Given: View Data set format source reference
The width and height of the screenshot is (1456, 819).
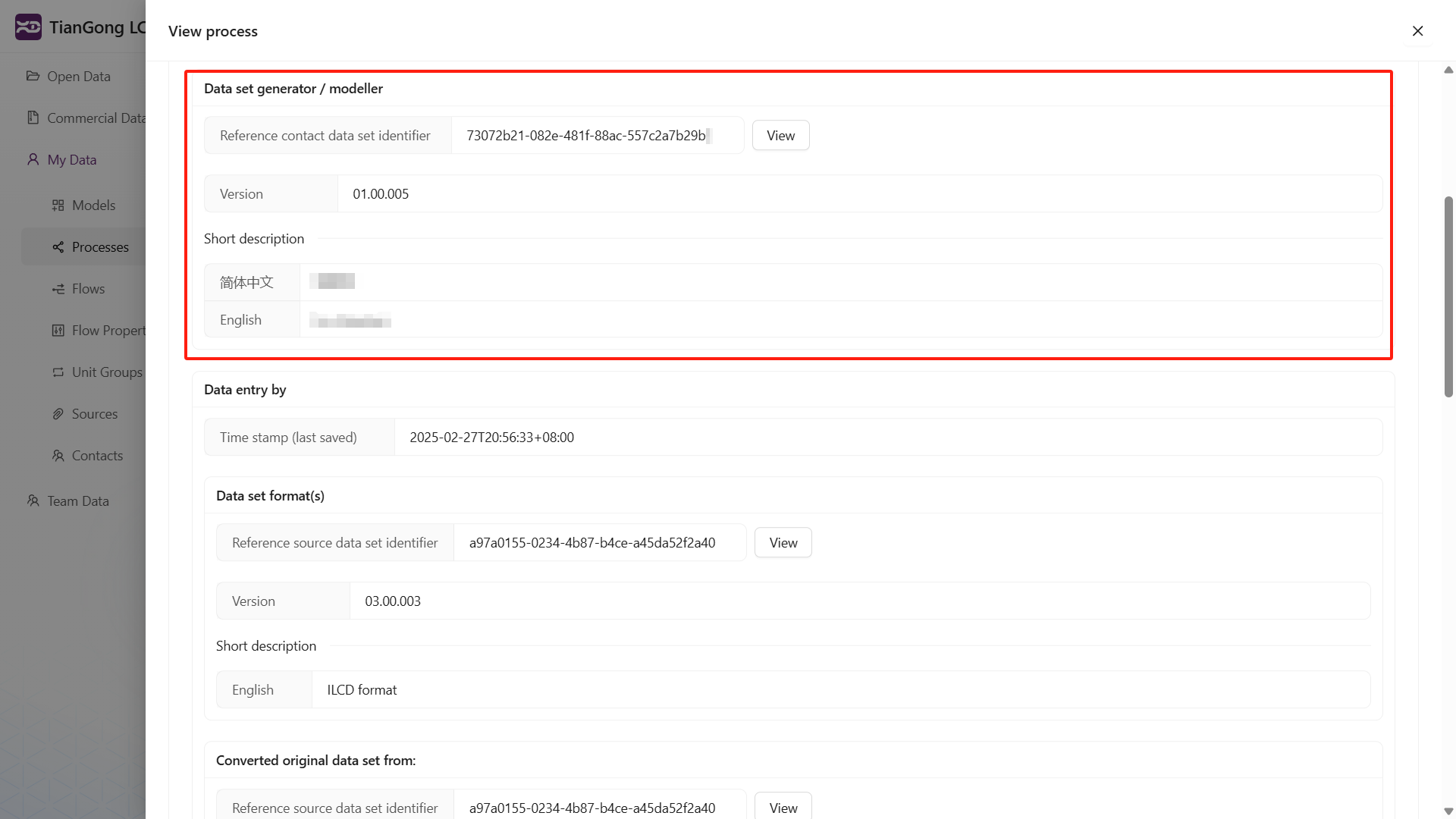Looking at the screenshot, I should (783, 543).
